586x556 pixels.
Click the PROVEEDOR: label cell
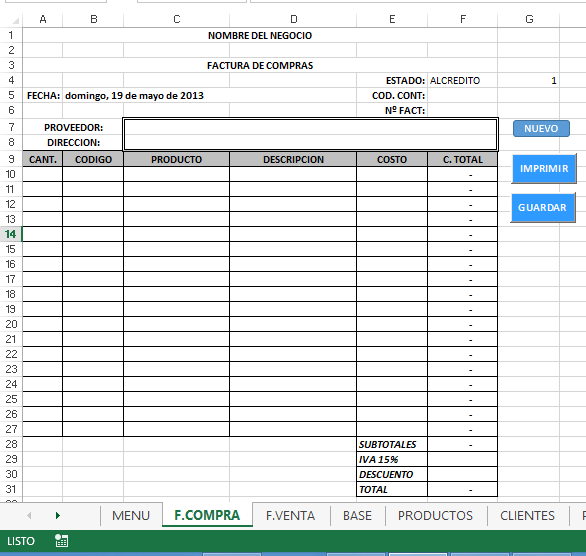point(73,128)
